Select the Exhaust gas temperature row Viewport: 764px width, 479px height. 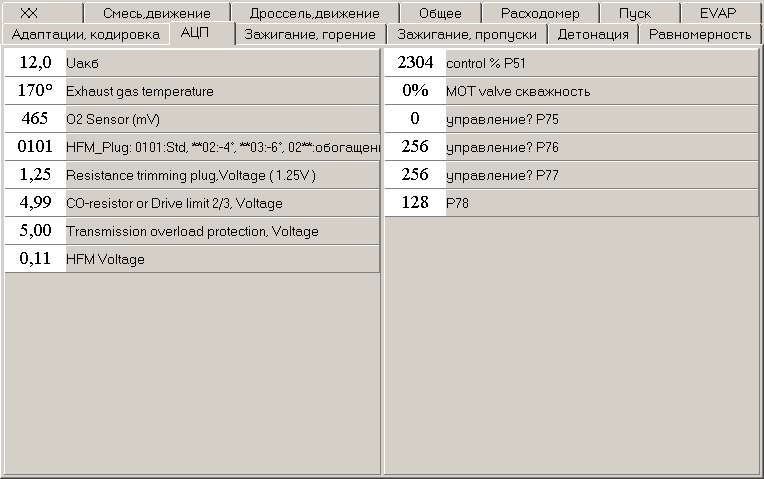[192, 91]
